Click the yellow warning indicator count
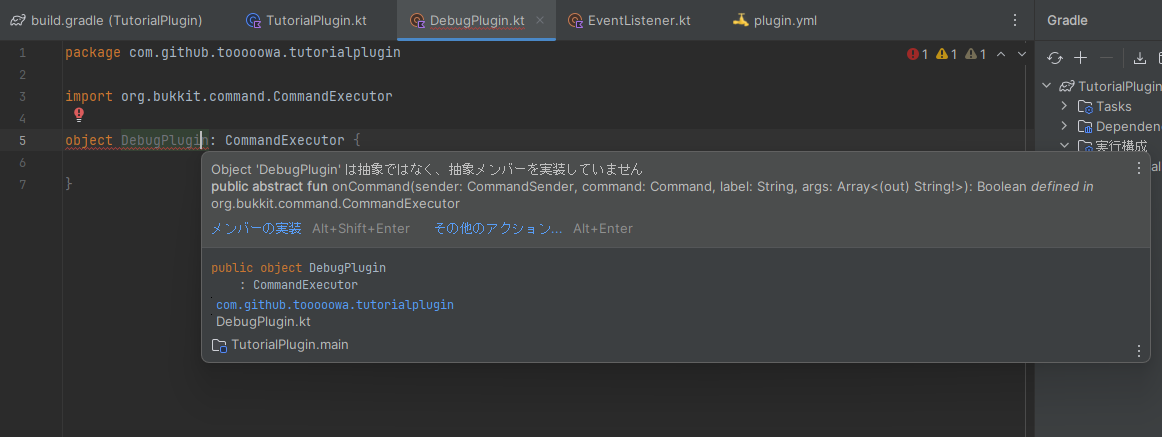The width and height of the screenshot is (1162, 437). coord(946,54)
